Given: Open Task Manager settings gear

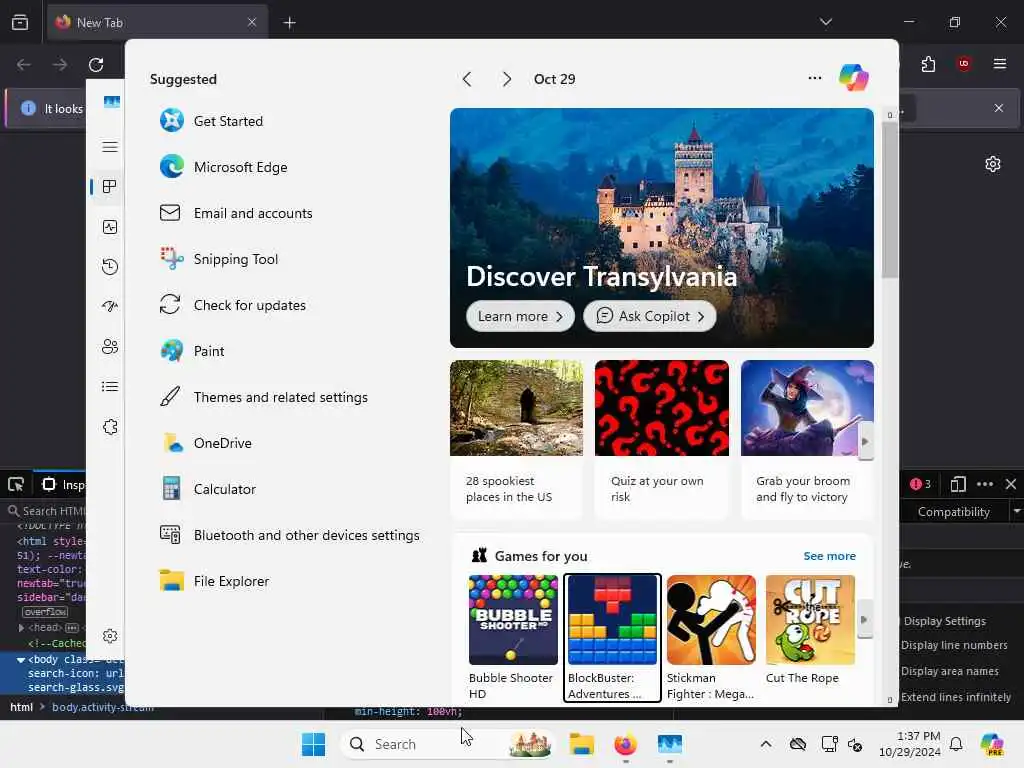Looking at the screenshot, I should (110, 636).
